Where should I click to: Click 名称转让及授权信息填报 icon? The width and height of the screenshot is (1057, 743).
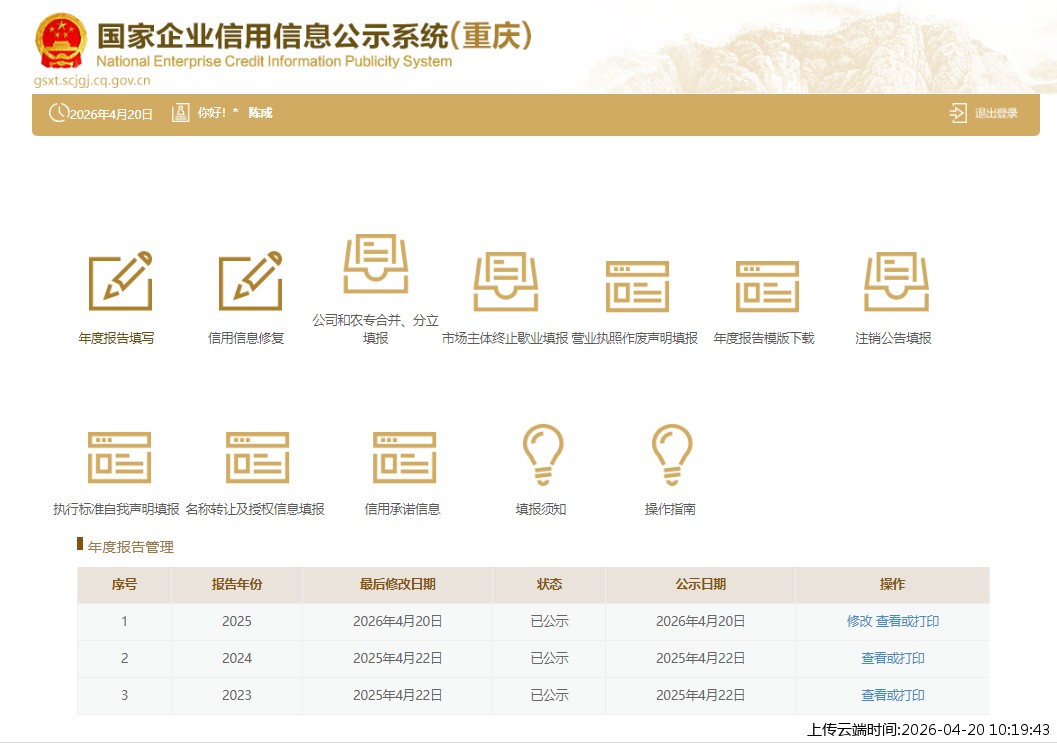click(x=257, y=457)
